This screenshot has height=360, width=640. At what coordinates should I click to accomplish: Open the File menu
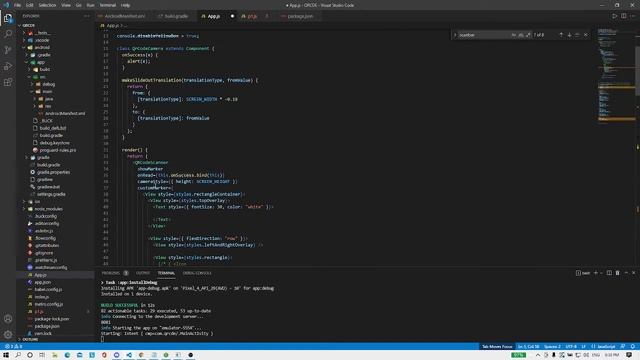point(17,5)
